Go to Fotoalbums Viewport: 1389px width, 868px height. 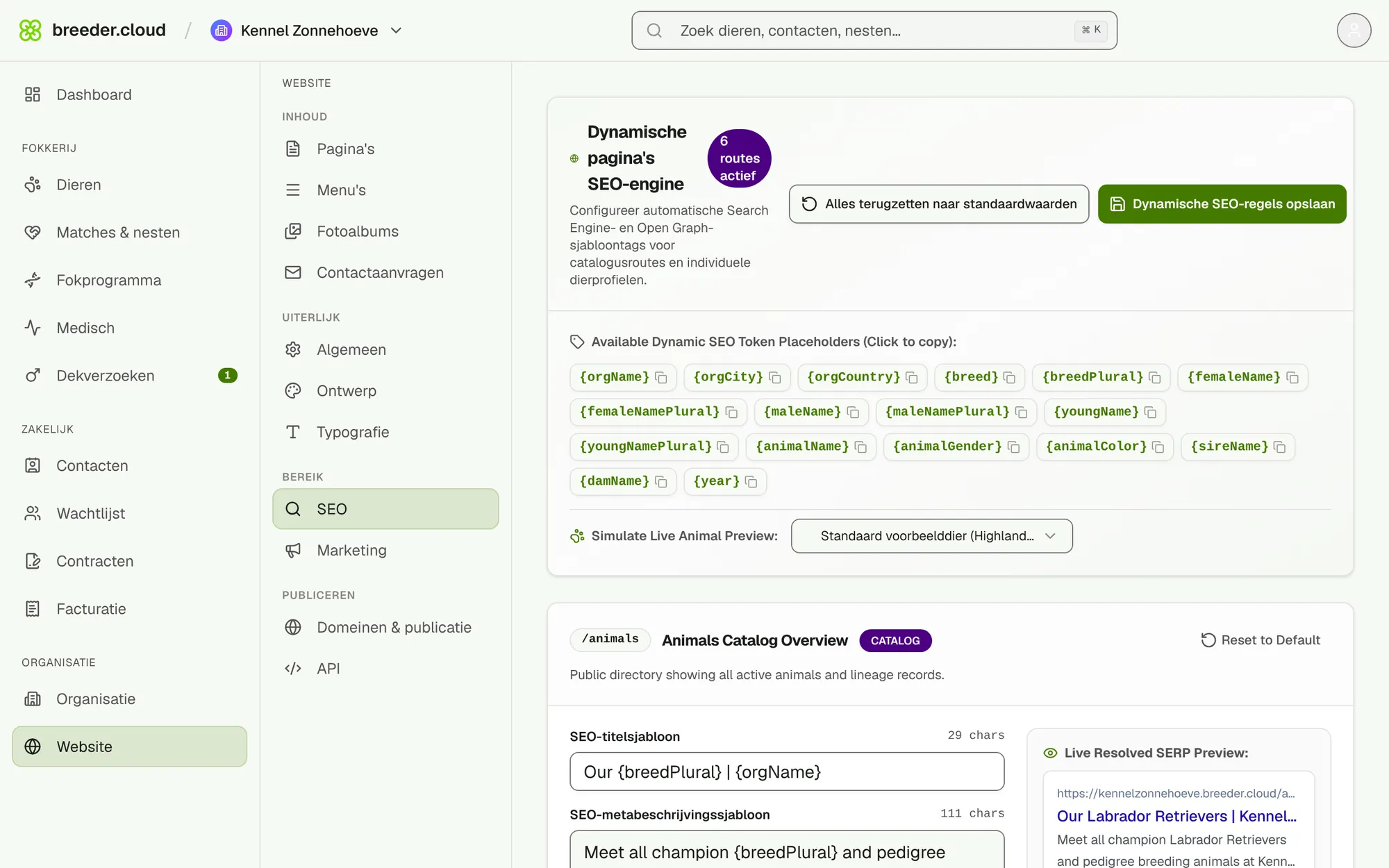[x=385, y=231]
